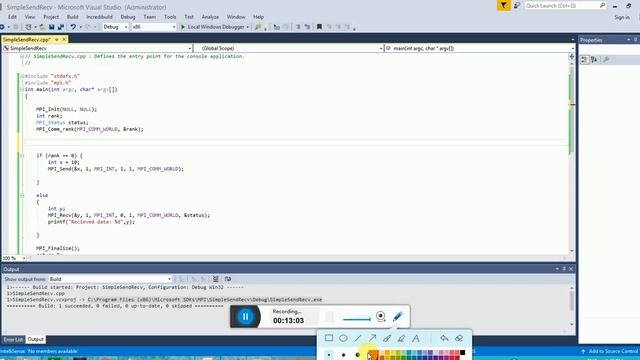This screenshot has height=360, width=640.
Task: Open the SimpleSendRecv project scope dropdown
Action: pos(97,48)
